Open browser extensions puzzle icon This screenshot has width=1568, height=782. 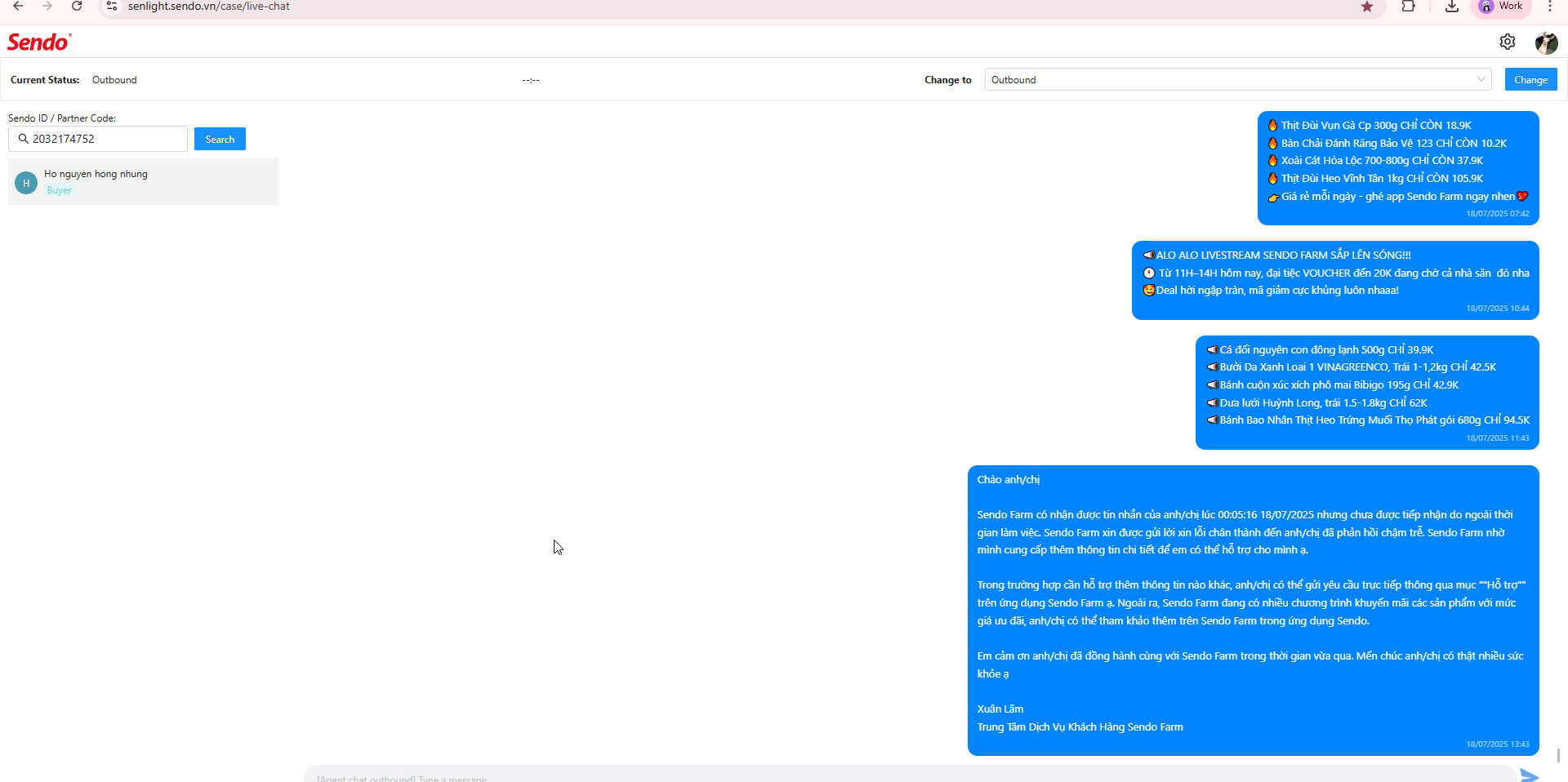coord(1409,7)
